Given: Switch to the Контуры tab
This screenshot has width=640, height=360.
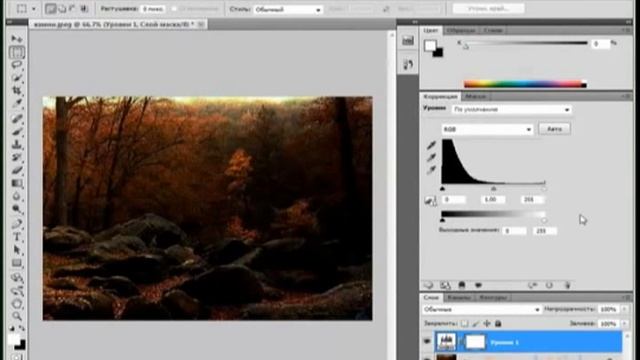Looking at the screenshot, I should 493,298.
